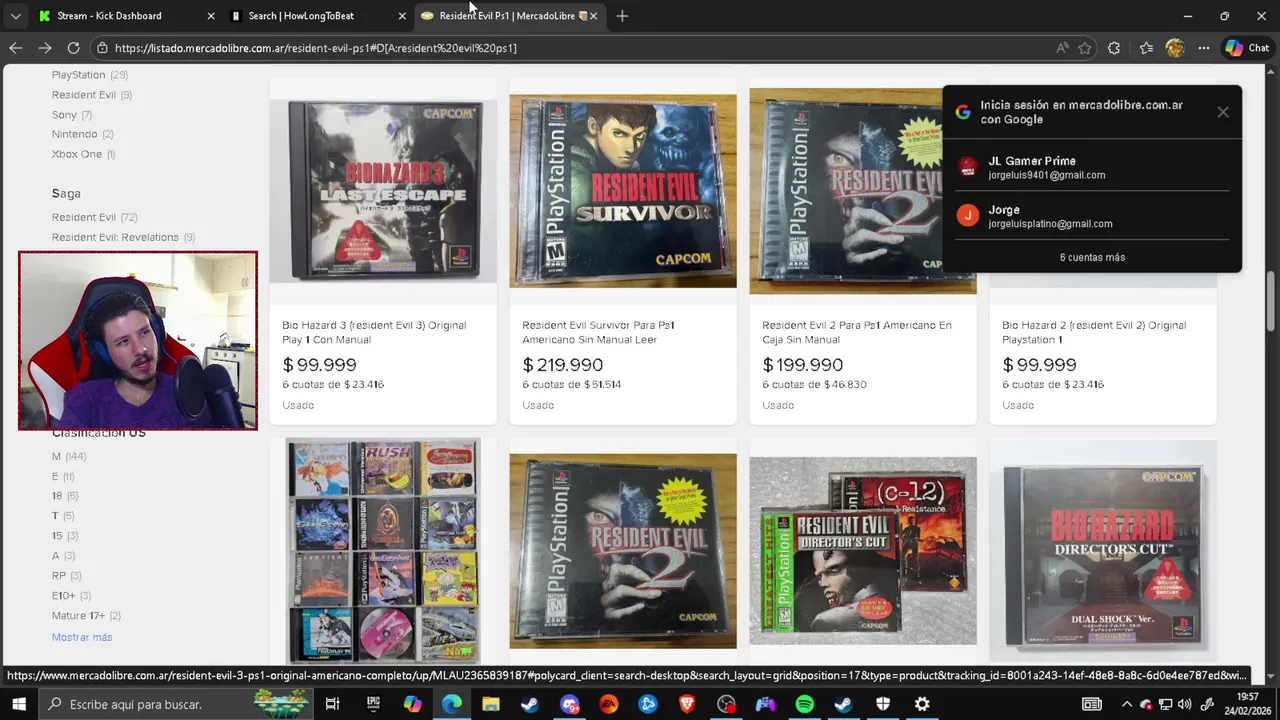This screenshot has width=1280, height=720.
Task: Open Biohazard 3 Last Escape product image
Action: [x=383, y=190]
